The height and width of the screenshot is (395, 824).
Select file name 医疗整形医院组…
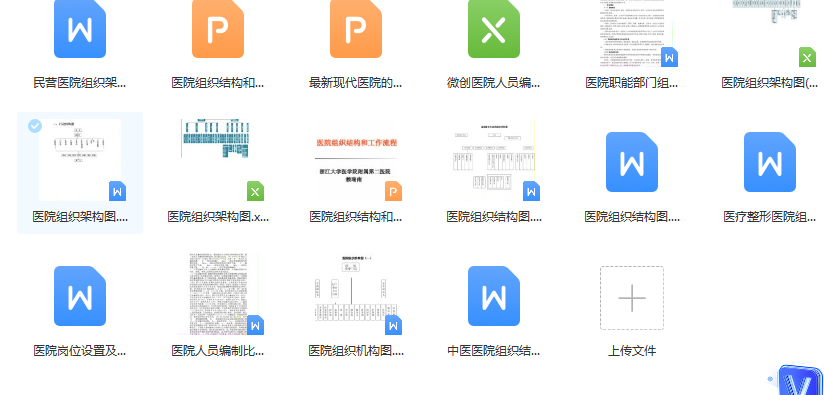coord(770,216)
